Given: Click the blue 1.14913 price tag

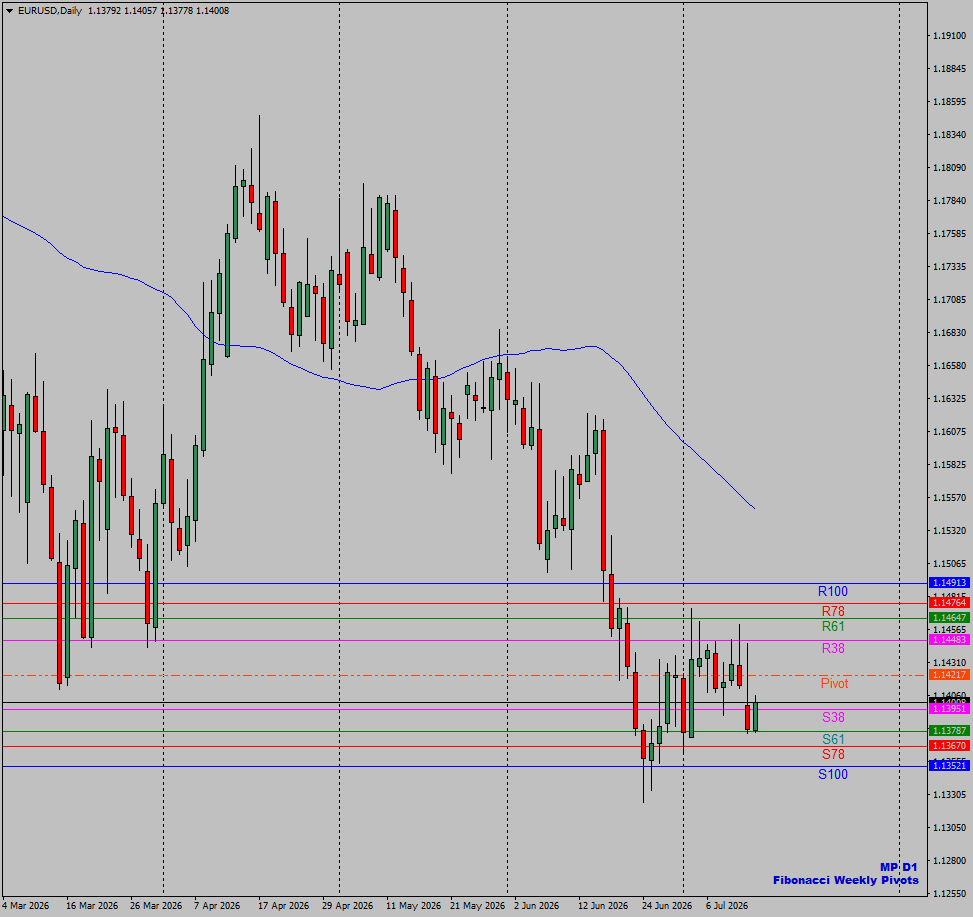Looking at the screenshot, I should 949,583.
